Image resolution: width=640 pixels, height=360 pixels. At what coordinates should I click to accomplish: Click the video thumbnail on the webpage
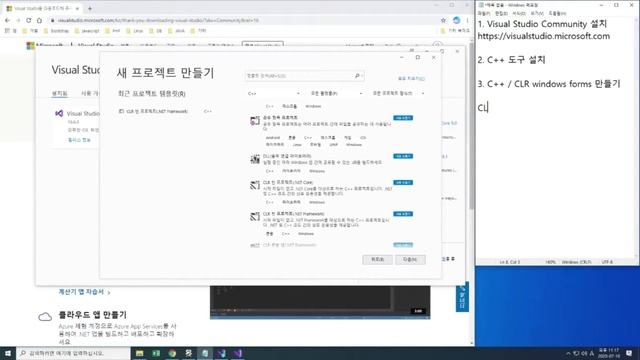(x=320, y=302)
